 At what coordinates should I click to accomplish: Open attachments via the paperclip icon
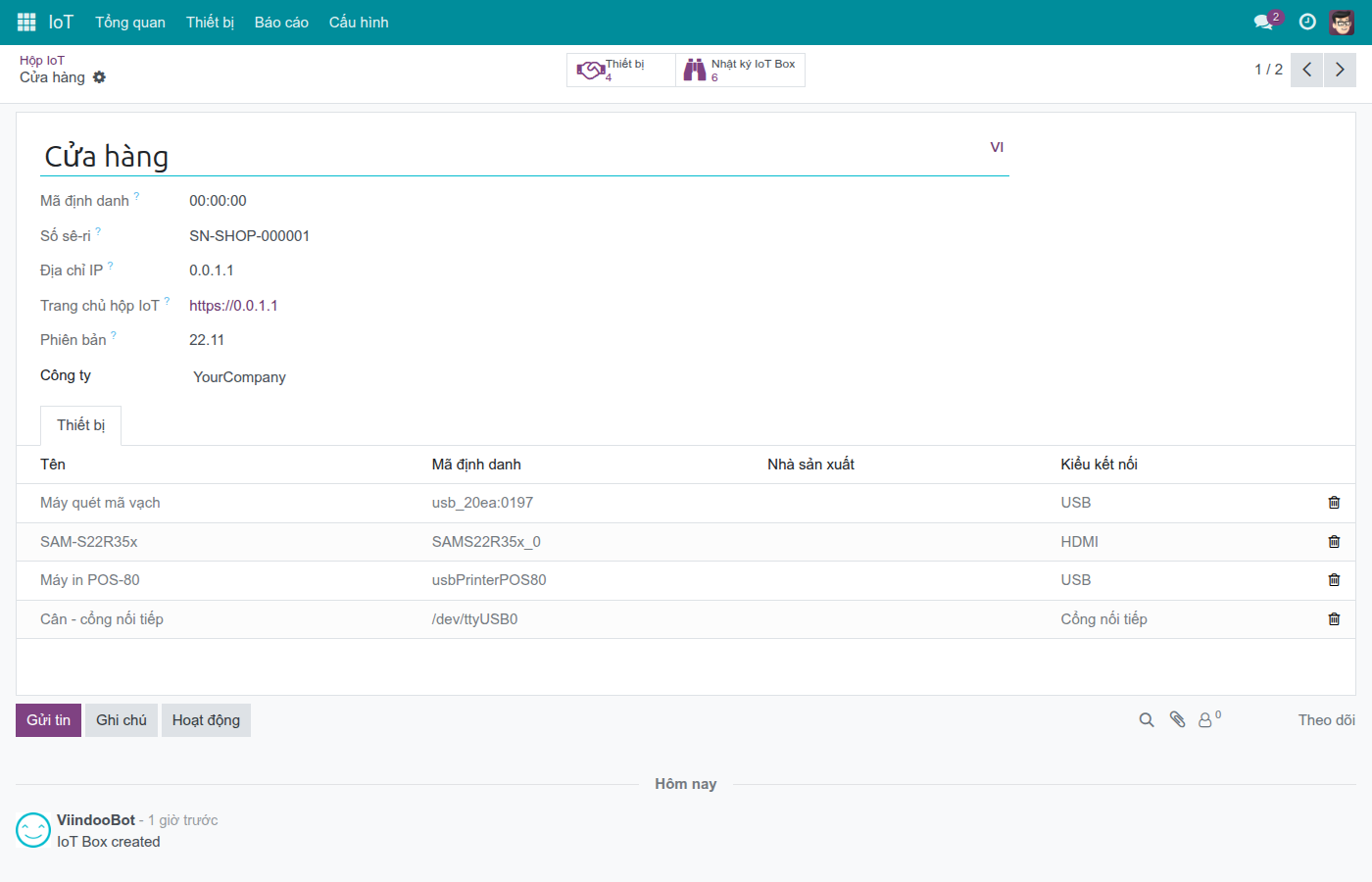point(1178,720)
